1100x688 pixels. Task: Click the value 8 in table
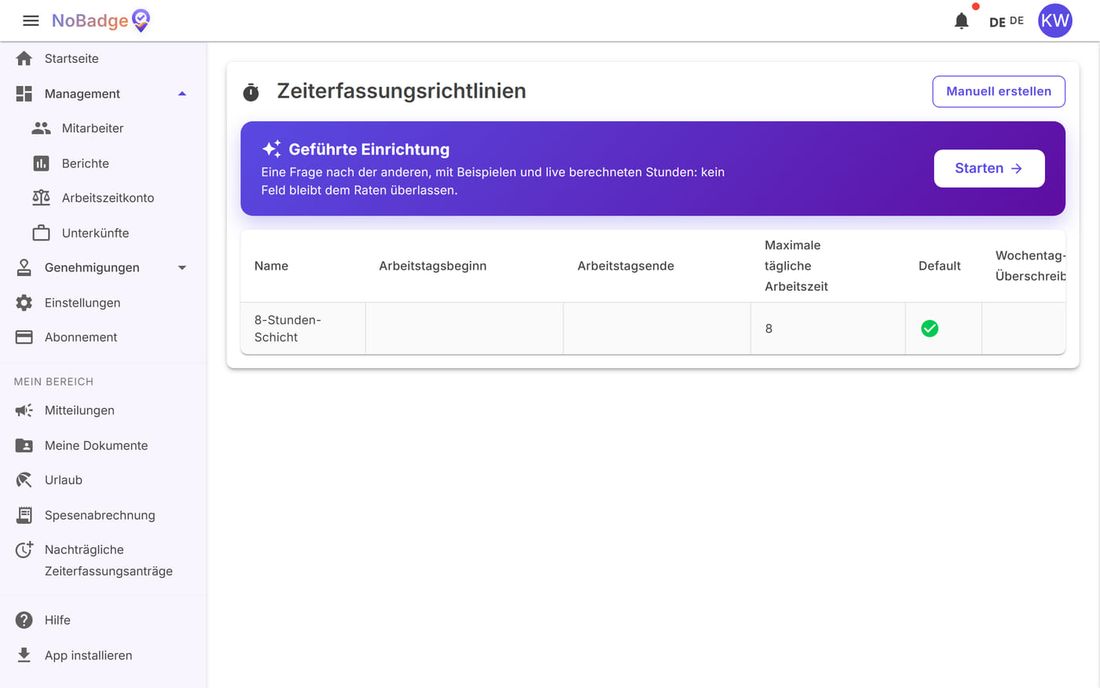click(x=769, y=328)
